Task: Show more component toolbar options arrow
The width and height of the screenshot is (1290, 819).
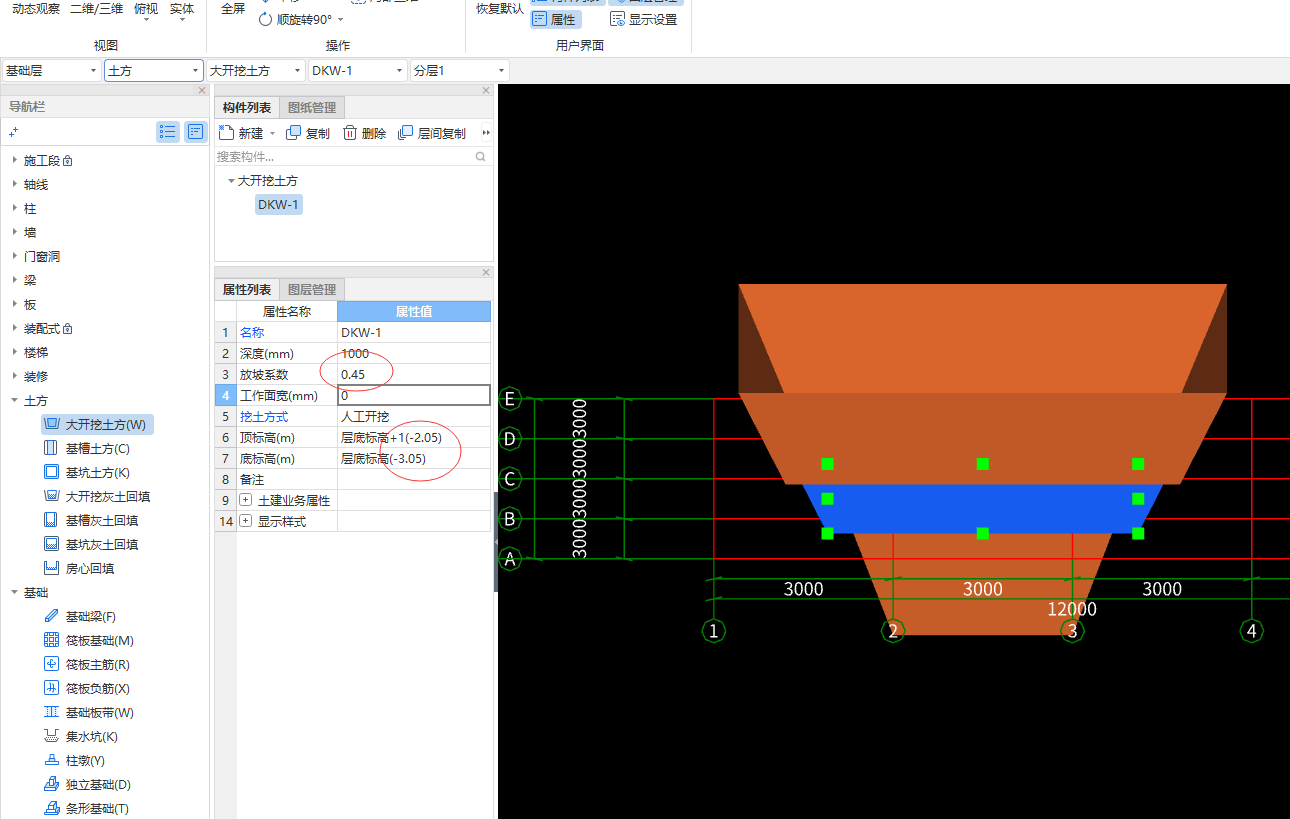Action: (486, 133)
